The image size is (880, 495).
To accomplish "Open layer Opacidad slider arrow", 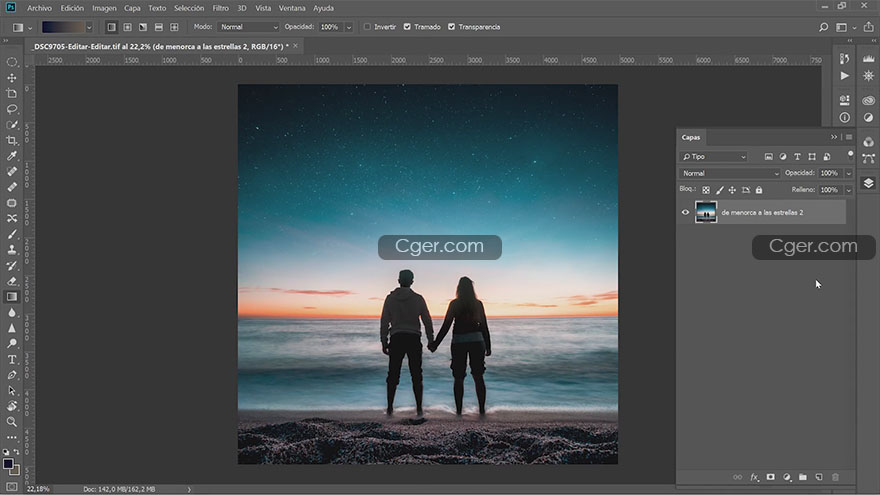I will 849,173.
